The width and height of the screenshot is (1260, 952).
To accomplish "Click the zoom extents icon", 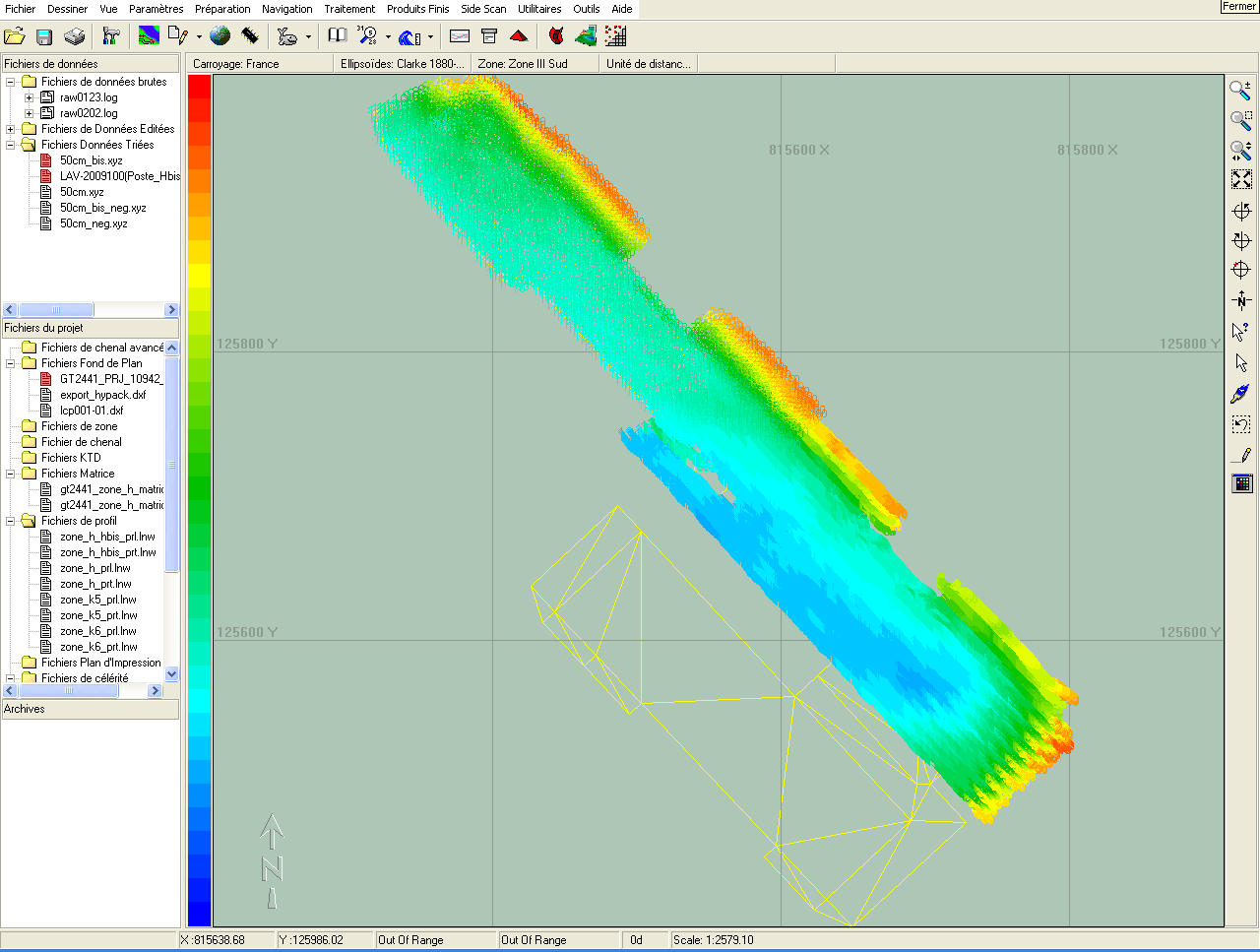I will click(1241, 179).
